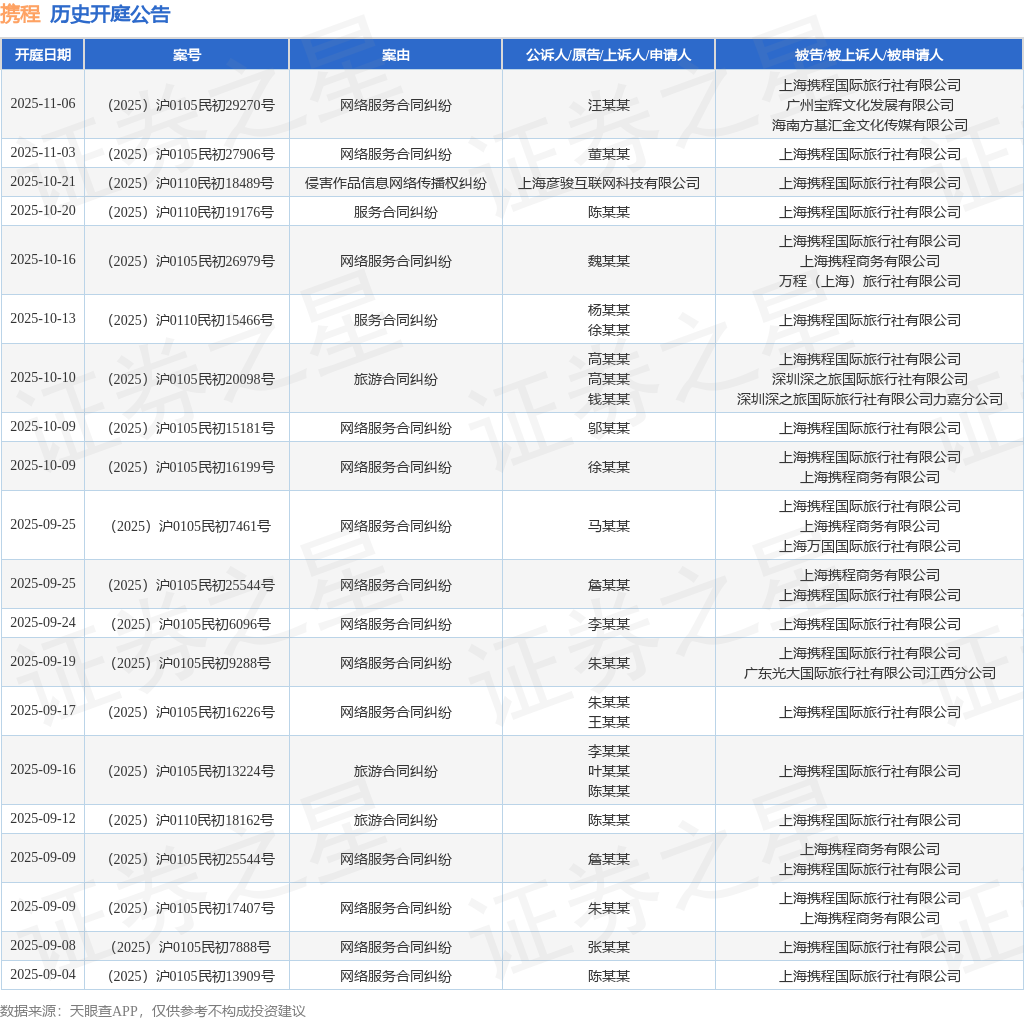1024x1020 pixels.
Task: Click the 公诉人/原告/上诉人/申请人 column header
Action: point(609,55)
